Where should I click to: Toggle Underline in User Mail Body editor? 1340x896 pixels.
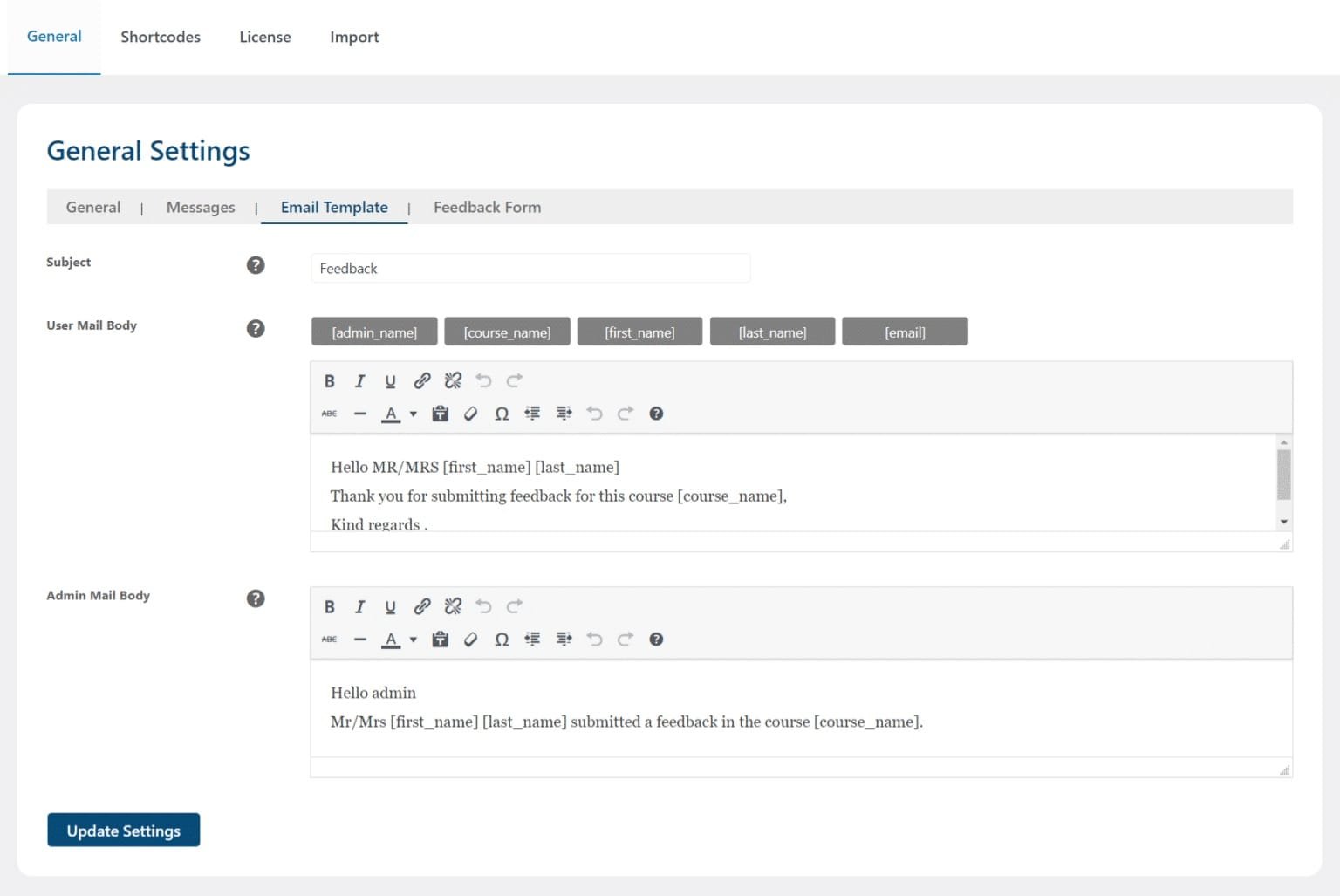[x=390, y=381]
